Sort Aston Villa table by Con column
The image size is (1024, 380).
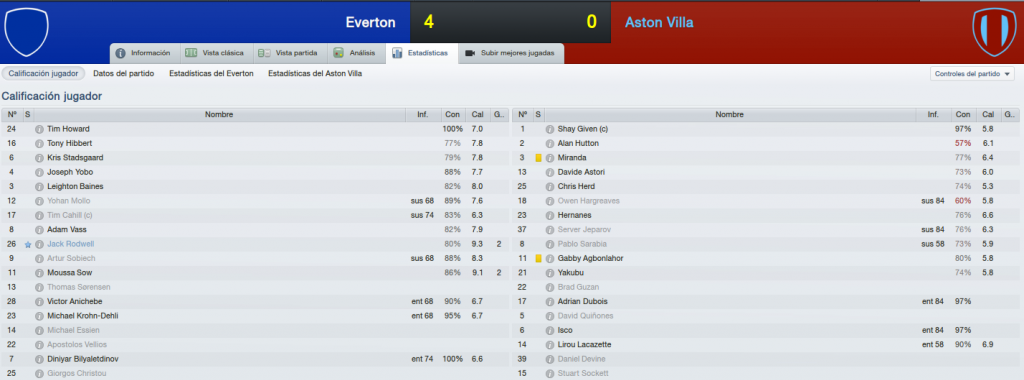[x=963, y=115]
